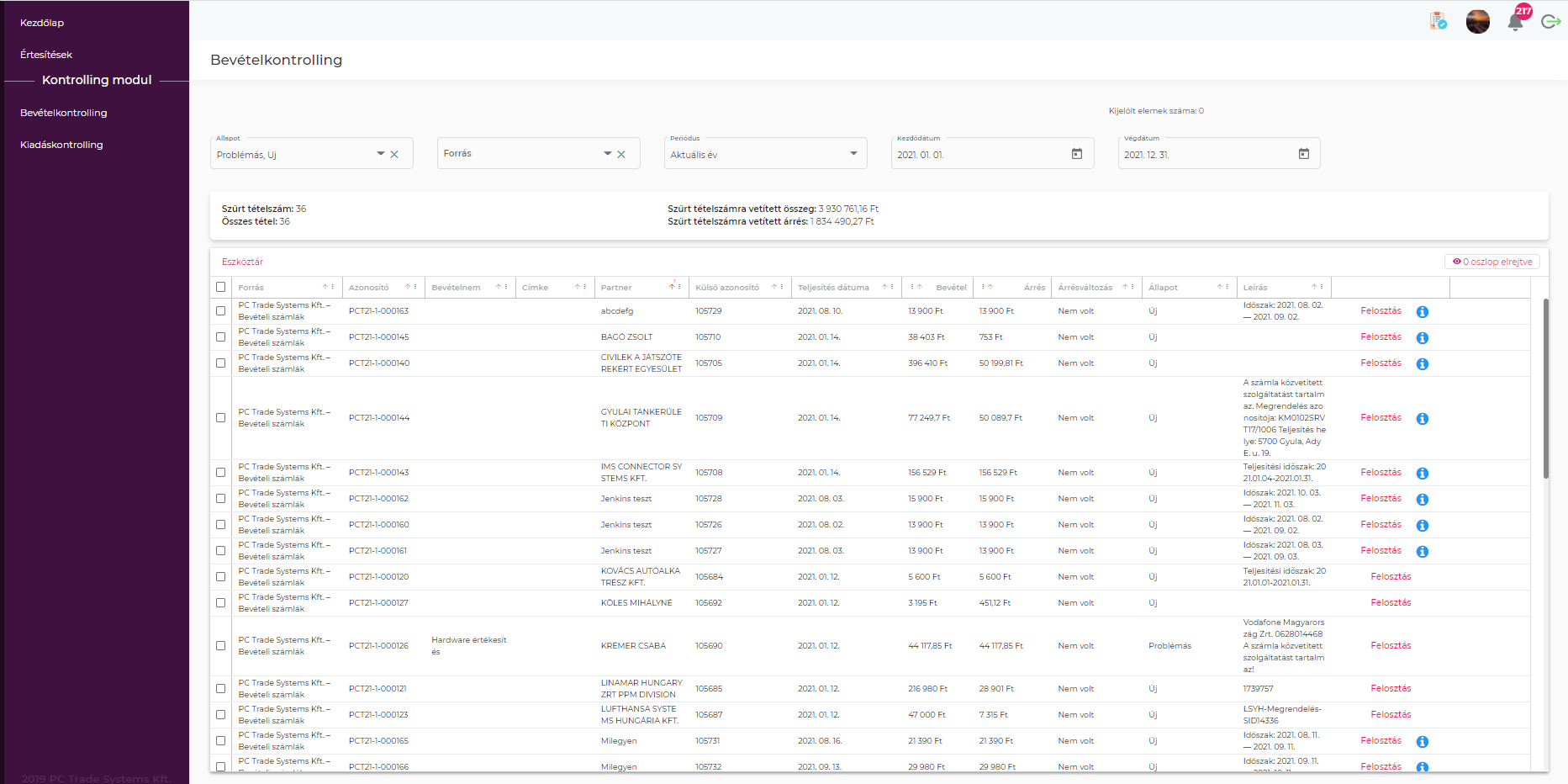Click the table's vertical scrollbar thumb
The width and height of the screenshot is (1568, 784).
[x=1545, y=389]
